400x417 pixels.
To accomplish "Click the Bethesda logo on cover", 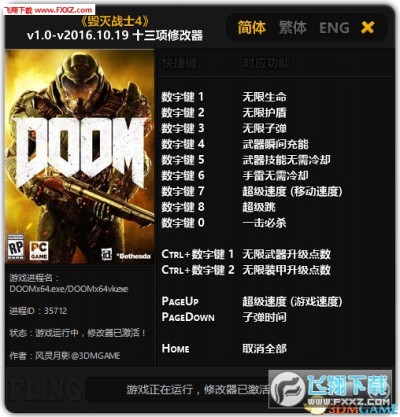I will (x=133, y=256).
